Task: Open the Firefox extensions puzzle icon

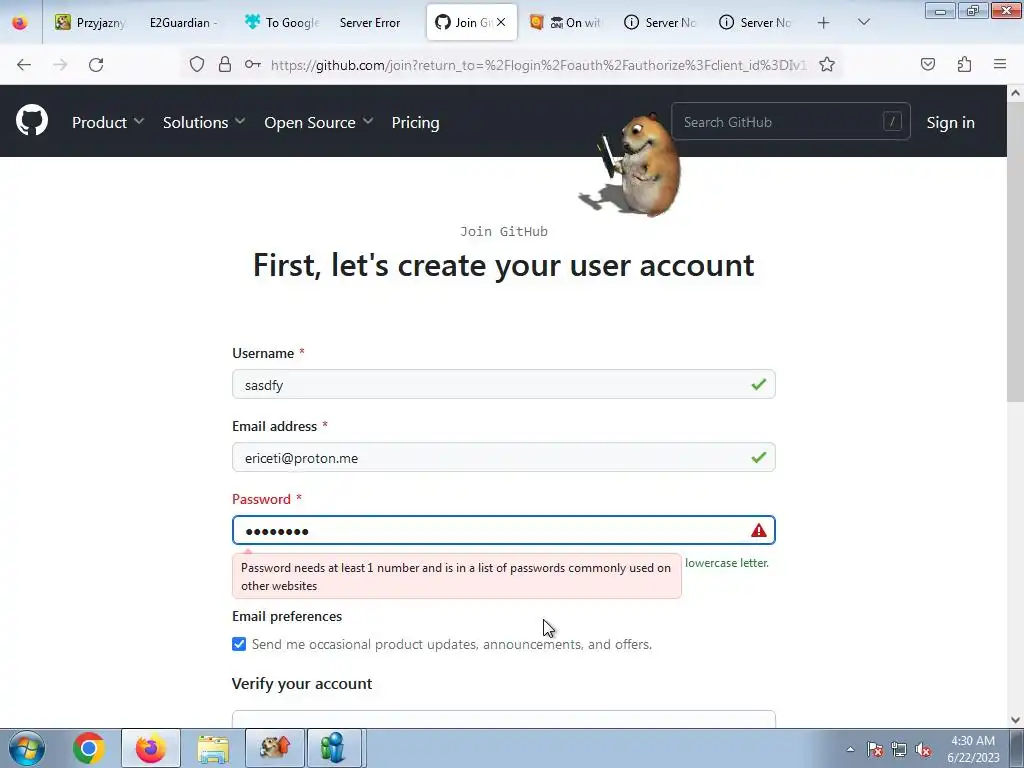Action: point(964,64)
